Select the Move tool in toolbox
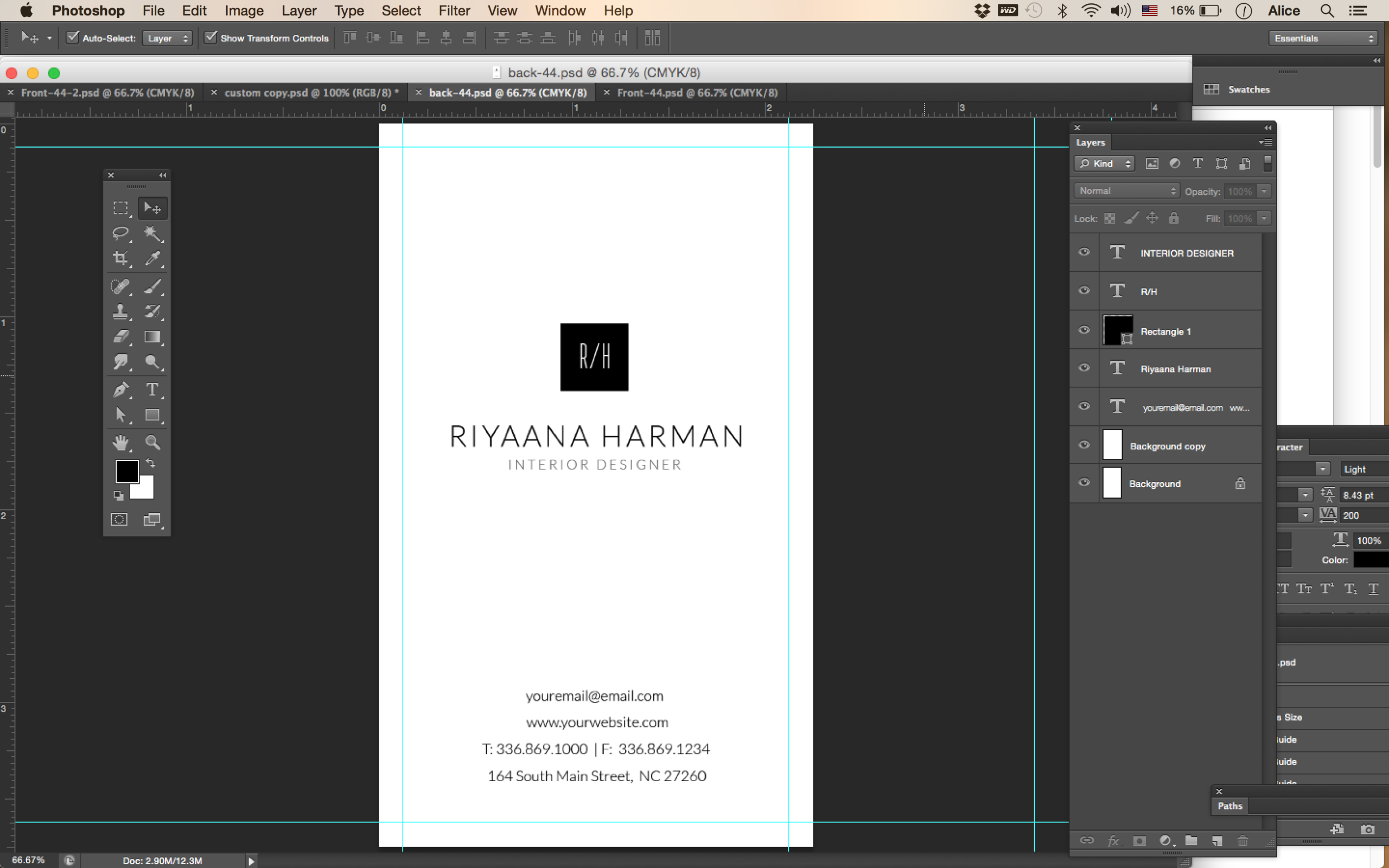The width and height of the screenshot is (1389, 868). tap(152, 208)
